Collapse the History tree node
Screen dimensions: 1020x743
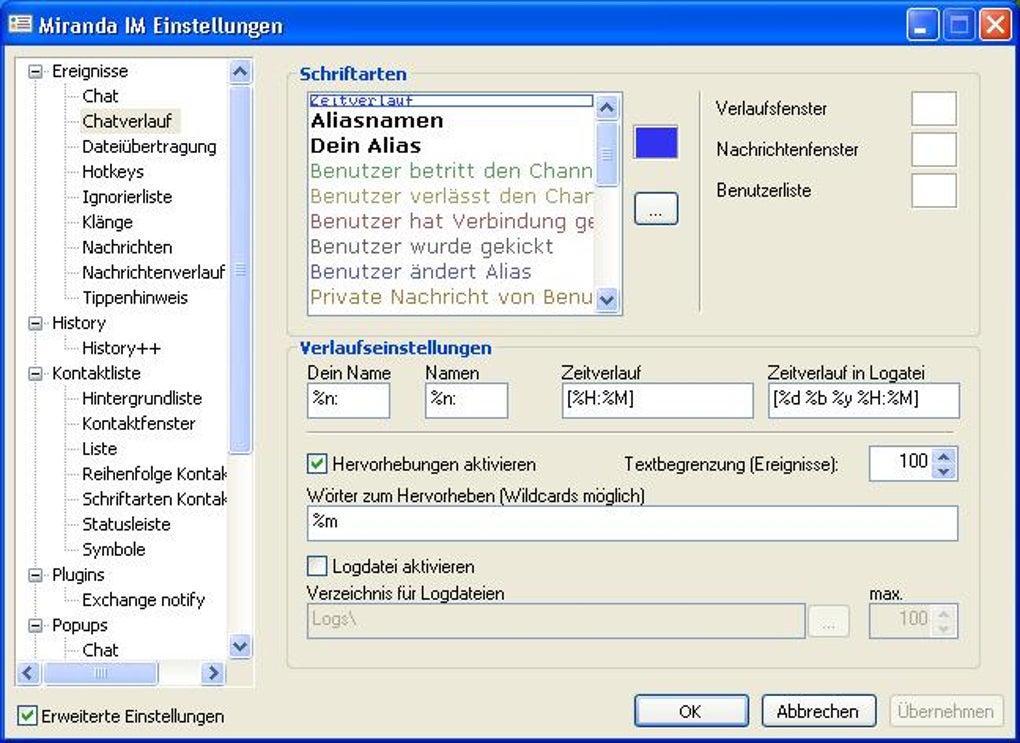coord(36,323)
